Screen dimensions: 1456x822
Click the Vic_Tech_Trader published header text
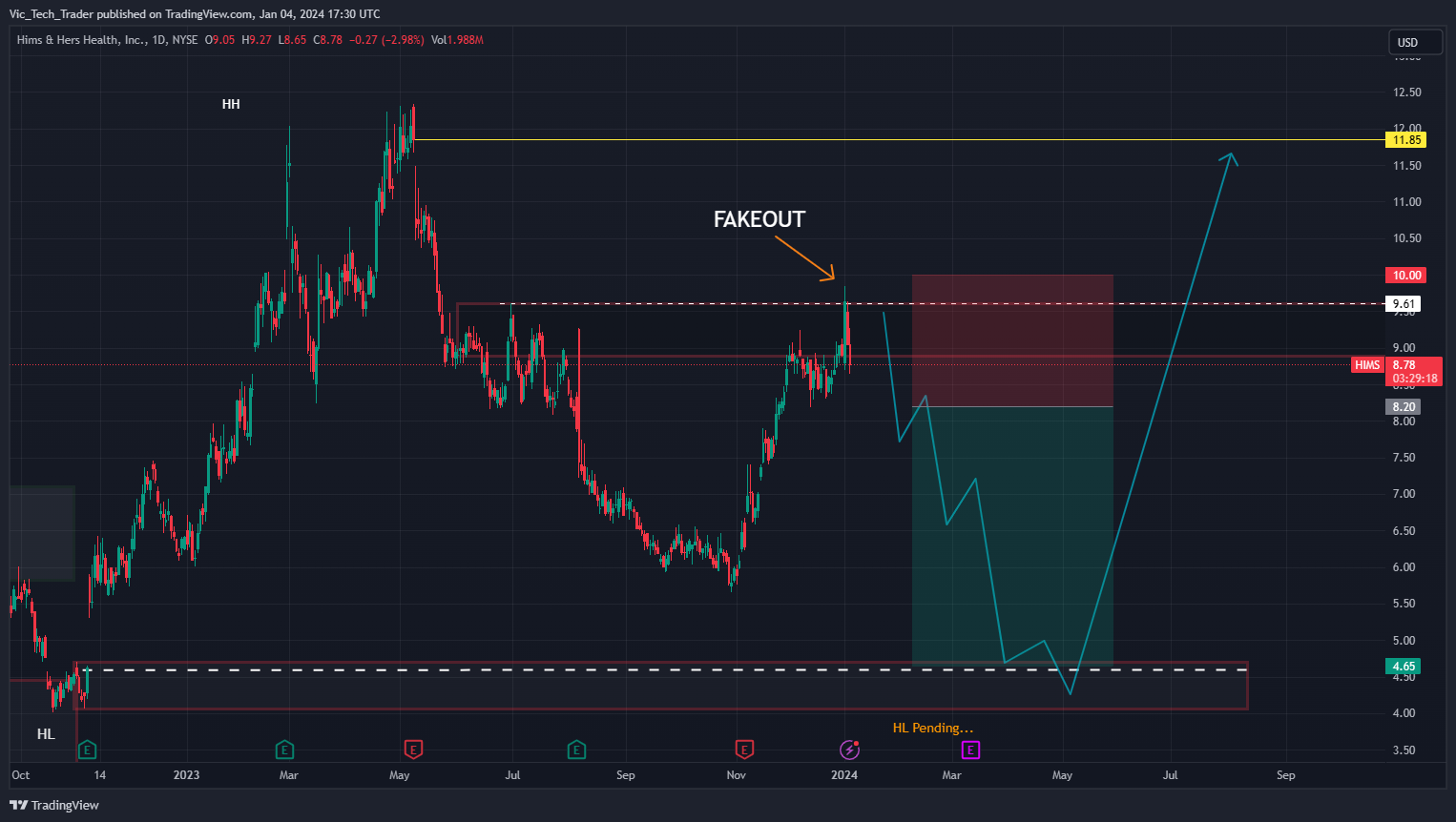click(195, 14)
